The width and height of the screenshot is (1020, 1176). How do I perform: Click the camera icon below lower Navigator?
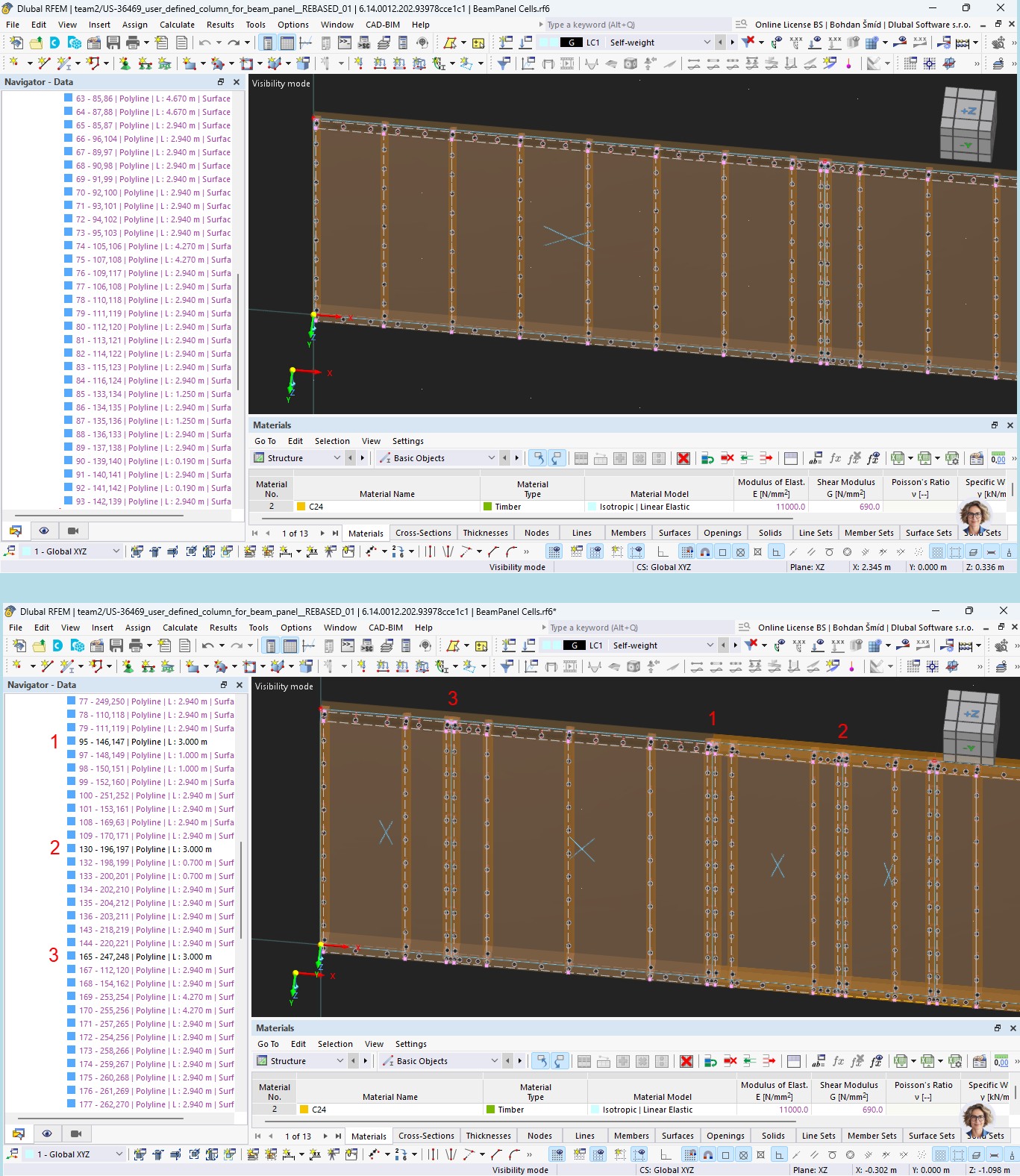[76, 1133]
